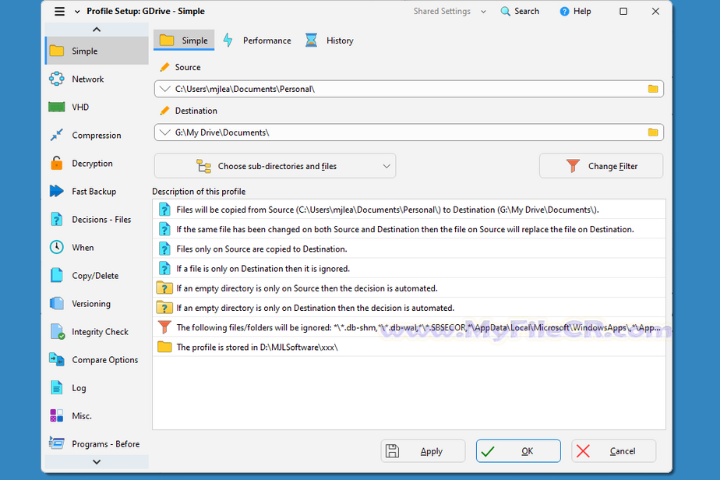Open the Versioning icon
The height and width of the screenshot is (480, 720).
pos(56,303)
